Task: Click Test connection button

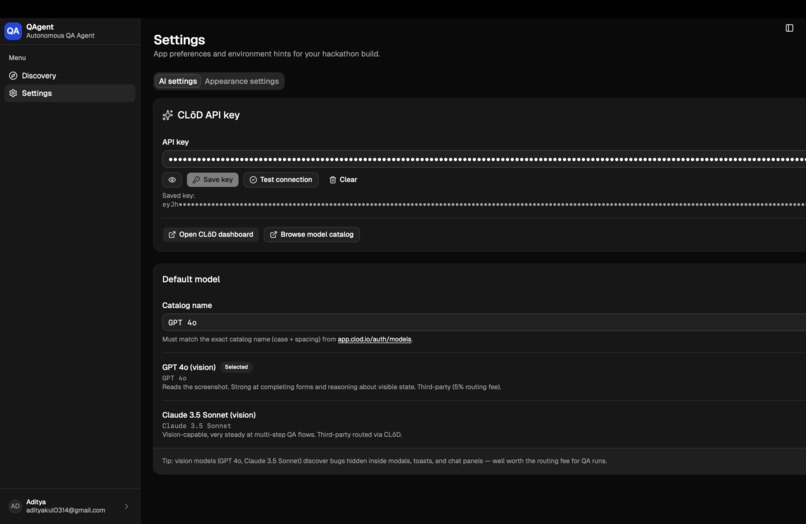Action: tap(281, 179)
